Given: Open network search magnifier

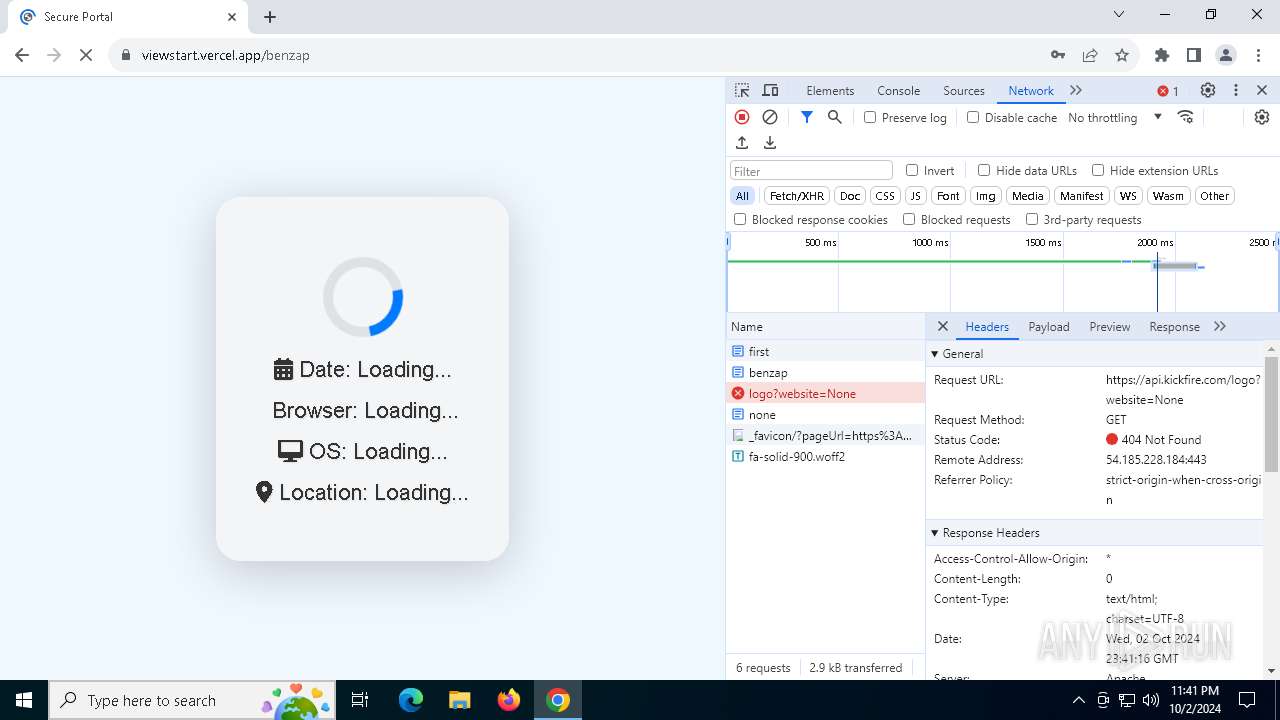Looking at the screenshot, I should point(835,117).
